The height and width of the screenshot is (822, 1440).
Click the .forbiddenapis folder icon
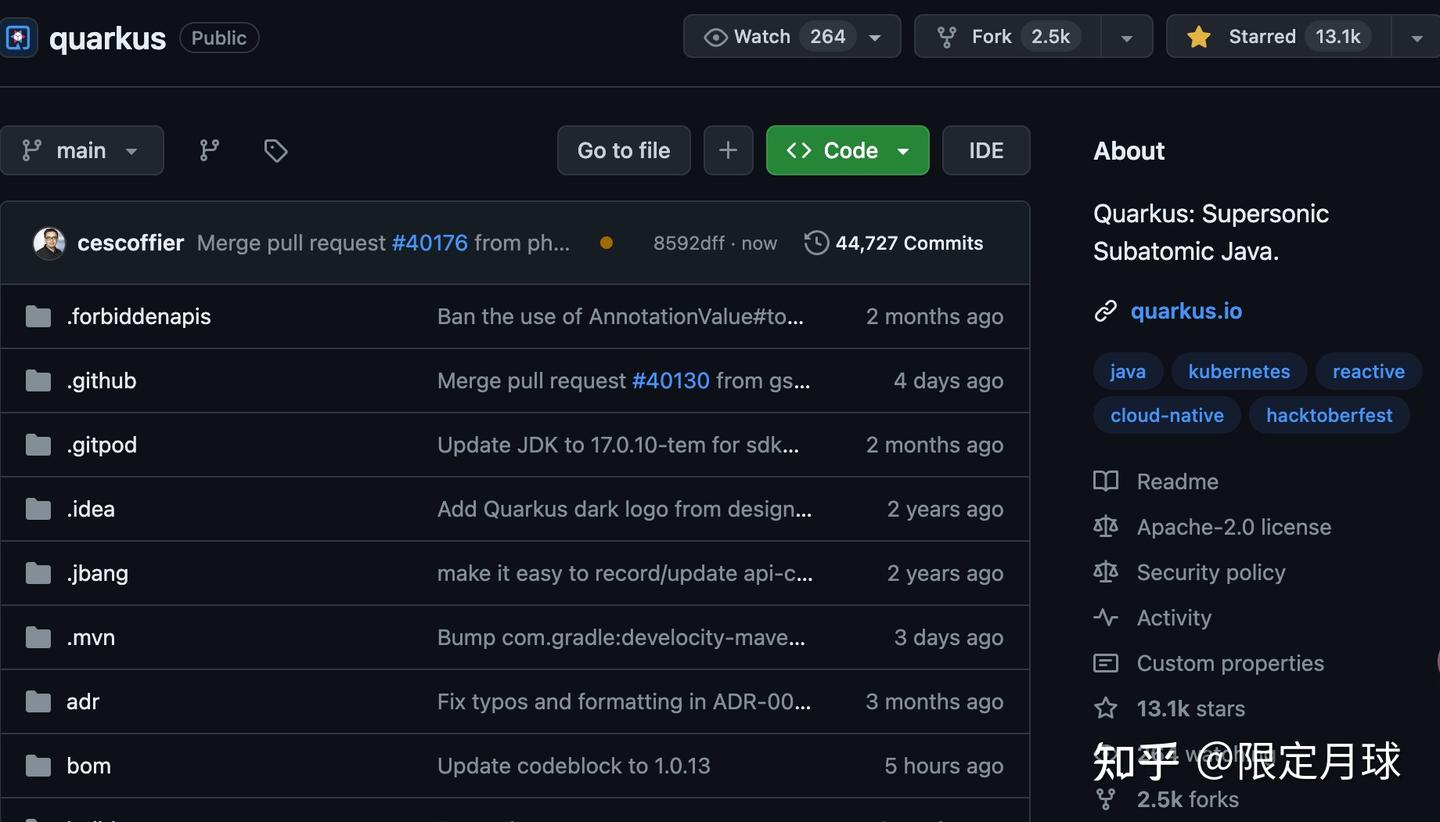[x=38, y=317]
